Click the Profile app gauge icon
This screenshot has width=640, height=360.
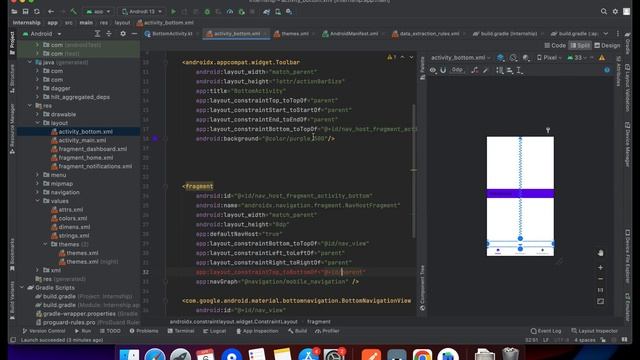pos(230,12)
